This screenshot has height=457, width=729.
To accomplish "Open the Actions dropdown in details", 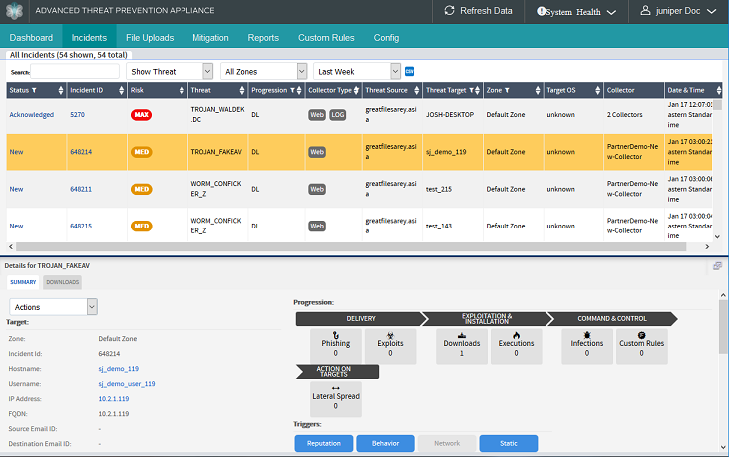I will coord(53,307).
